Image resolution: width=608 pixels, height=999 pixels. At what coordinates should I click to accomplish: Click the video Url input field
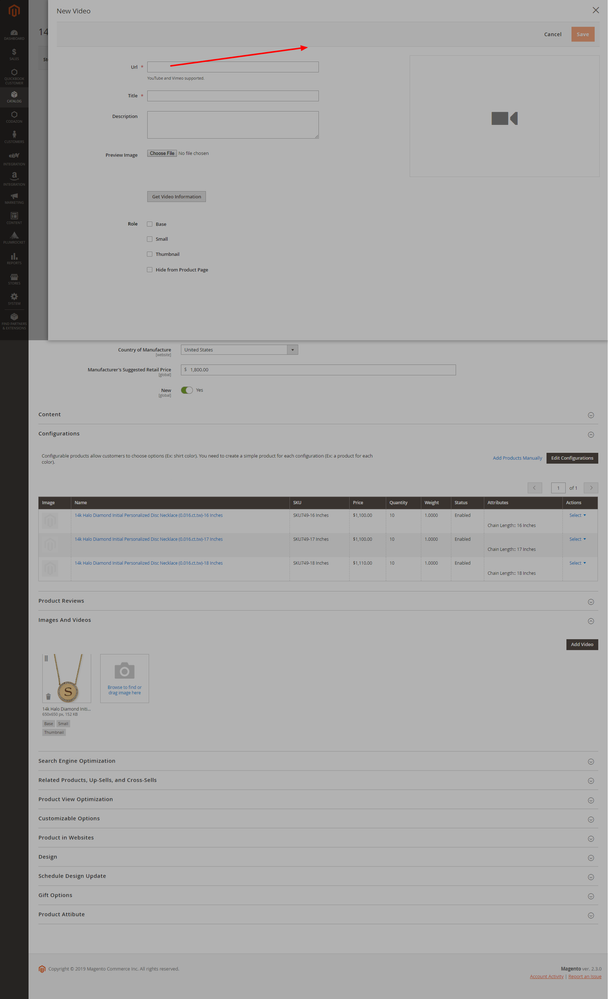[x=233, y=67]
